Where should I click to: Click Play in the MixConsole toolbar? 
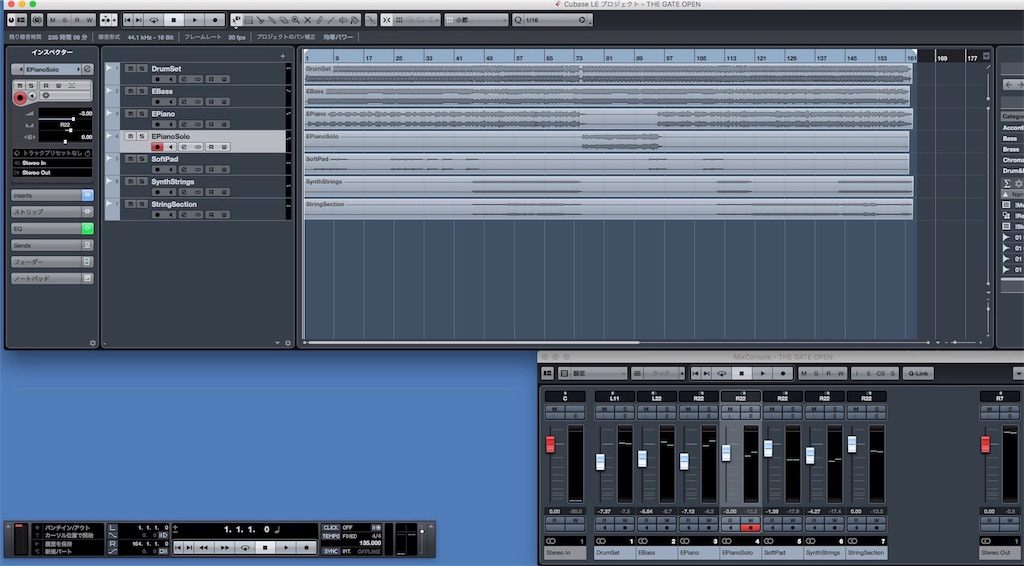tap(762, 373)
